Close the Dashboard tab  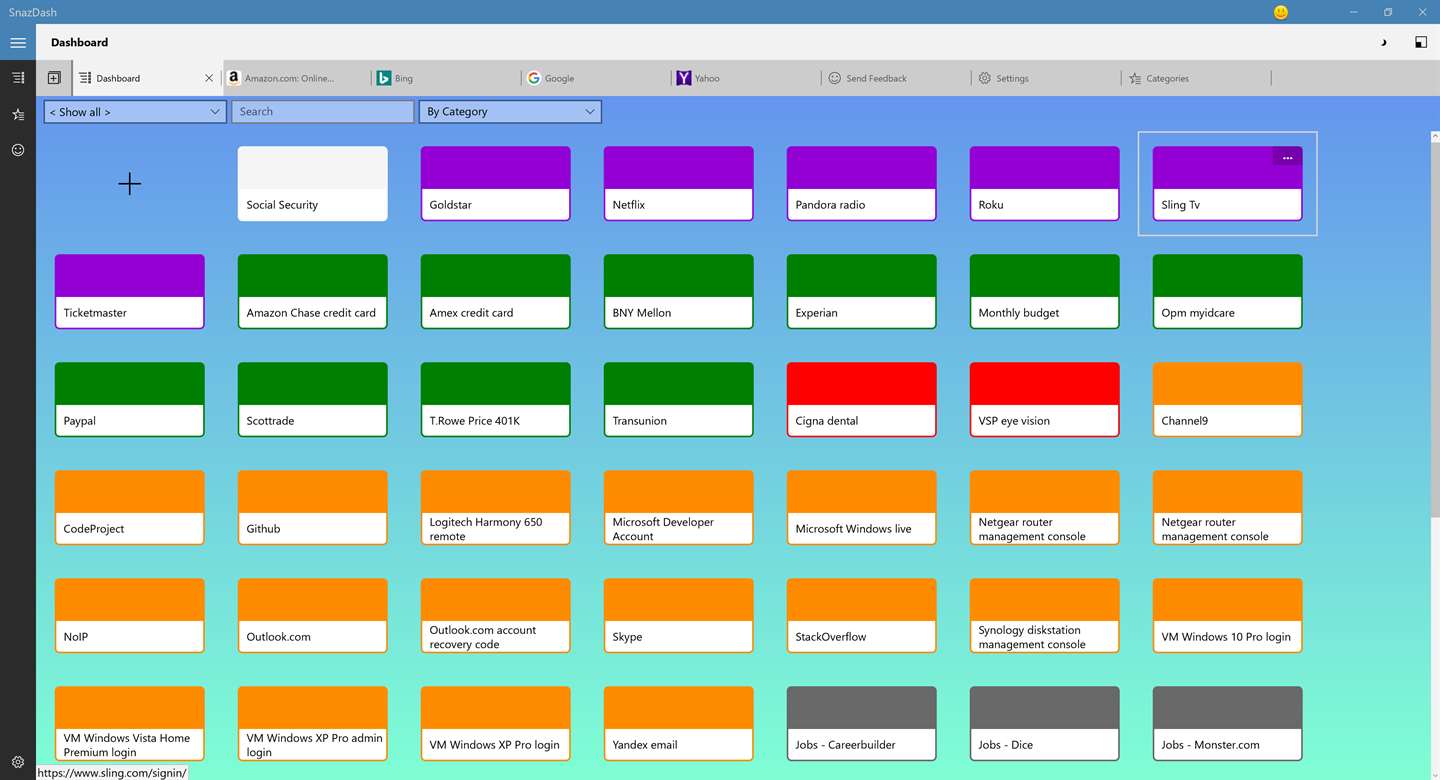pyautogui.click(x=209, y=78)
